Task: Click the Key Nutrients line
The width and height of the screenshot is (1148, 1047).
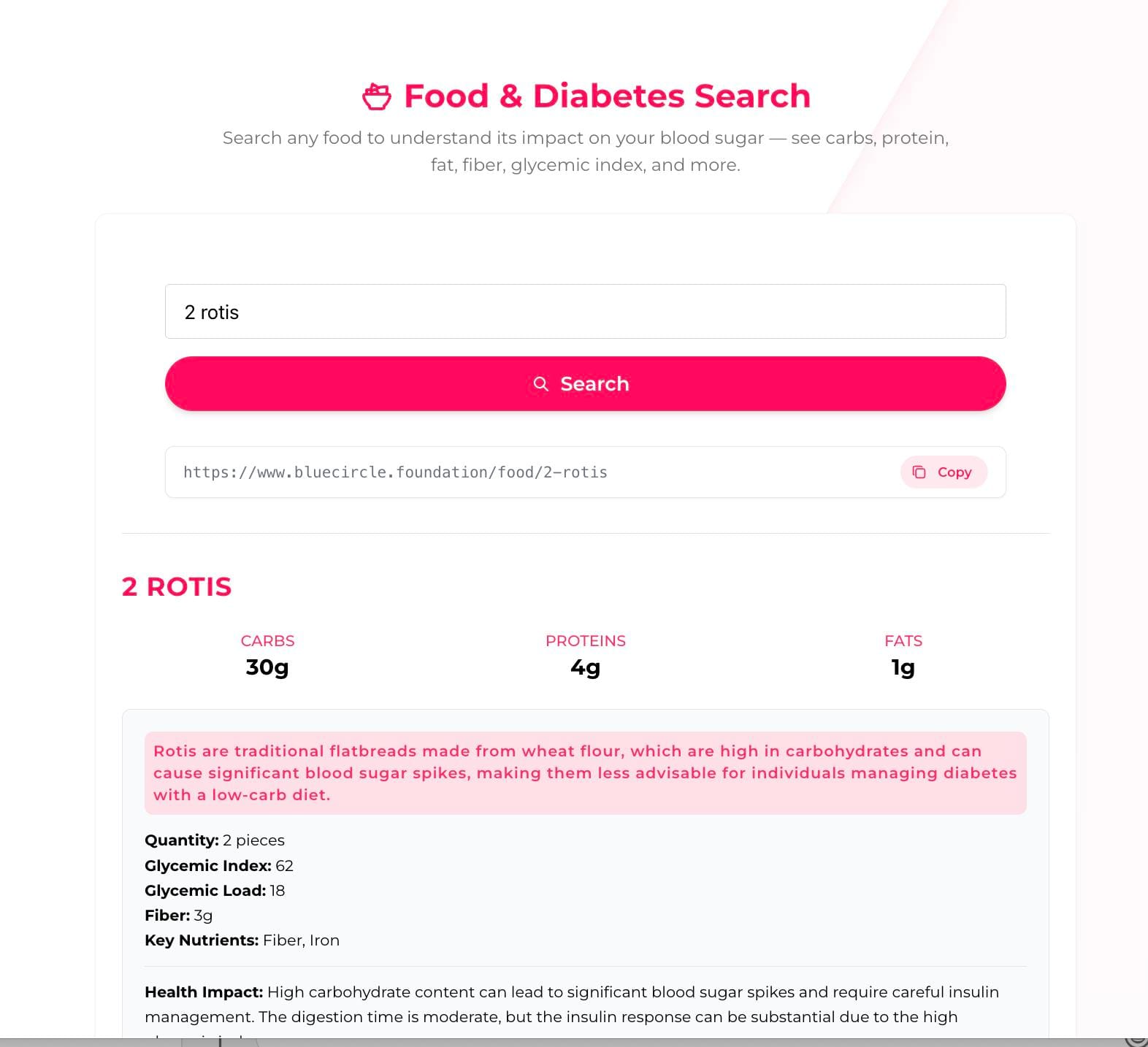Action: pos(242,940)
